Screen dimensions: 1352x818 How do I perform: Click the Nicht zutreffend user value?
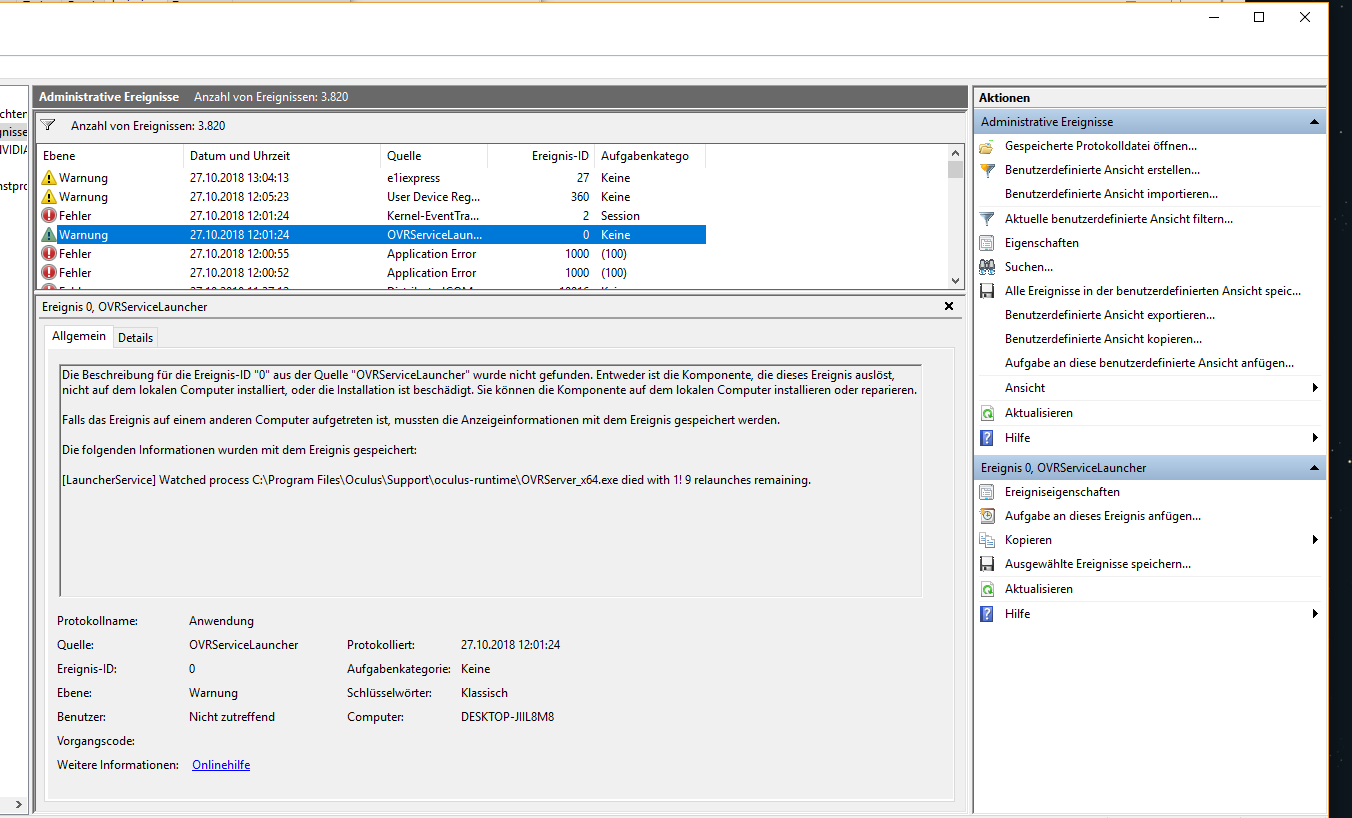pyautogui.click(x=232, y=717)
